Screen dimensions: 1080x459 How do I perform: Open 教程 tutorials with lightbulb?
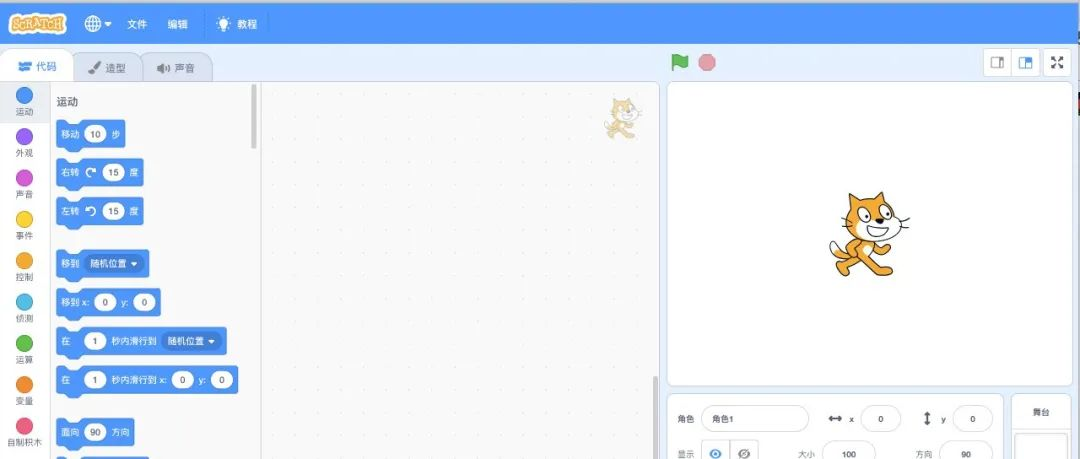[237, 24]
